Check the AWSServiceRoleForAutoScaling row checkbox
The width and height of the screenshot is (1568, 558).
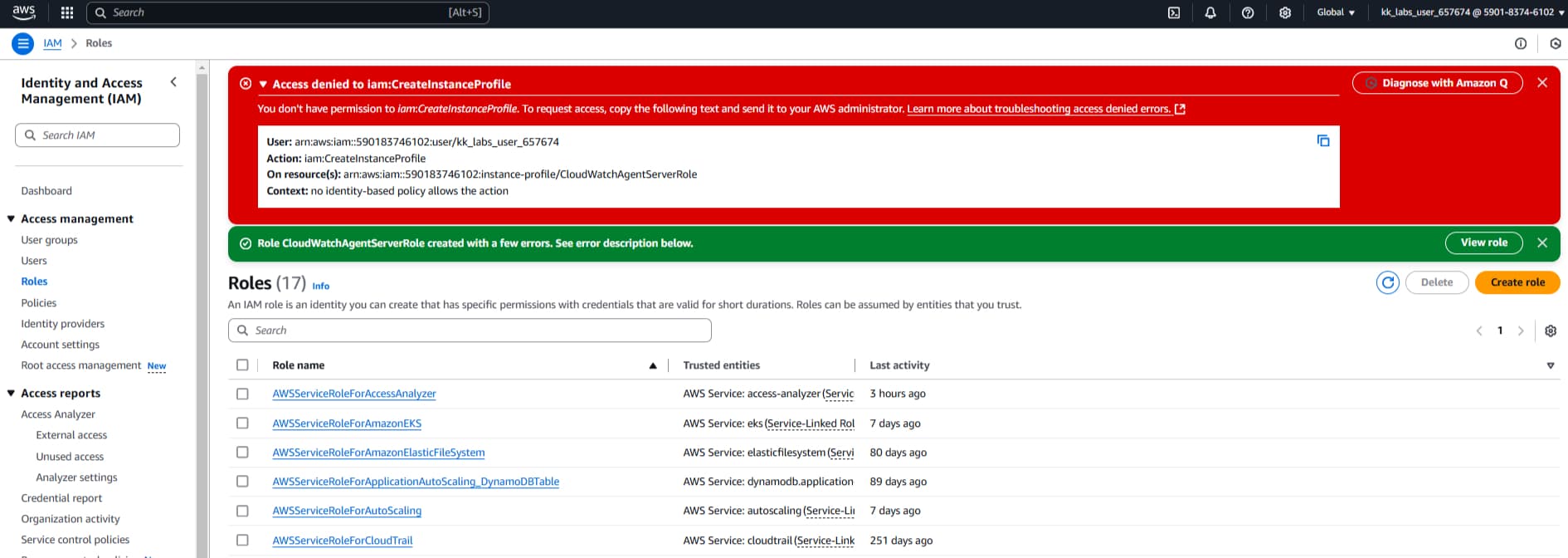[x=242, y=511]
